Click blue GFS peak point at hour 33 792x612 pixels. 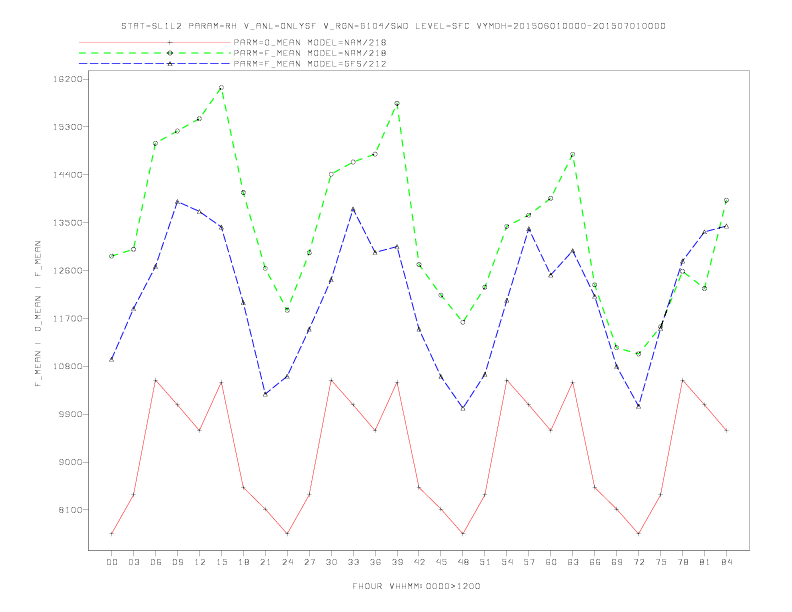[x=353, y=209]
